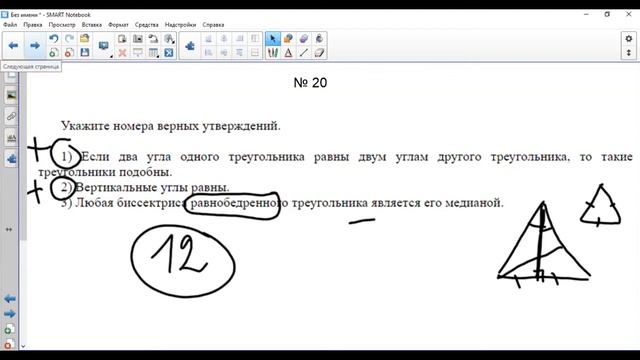The width and height of the screenshot is (640, 360).
Task: Go to the previous page arrow in toolbar
Action: [13, 45]
